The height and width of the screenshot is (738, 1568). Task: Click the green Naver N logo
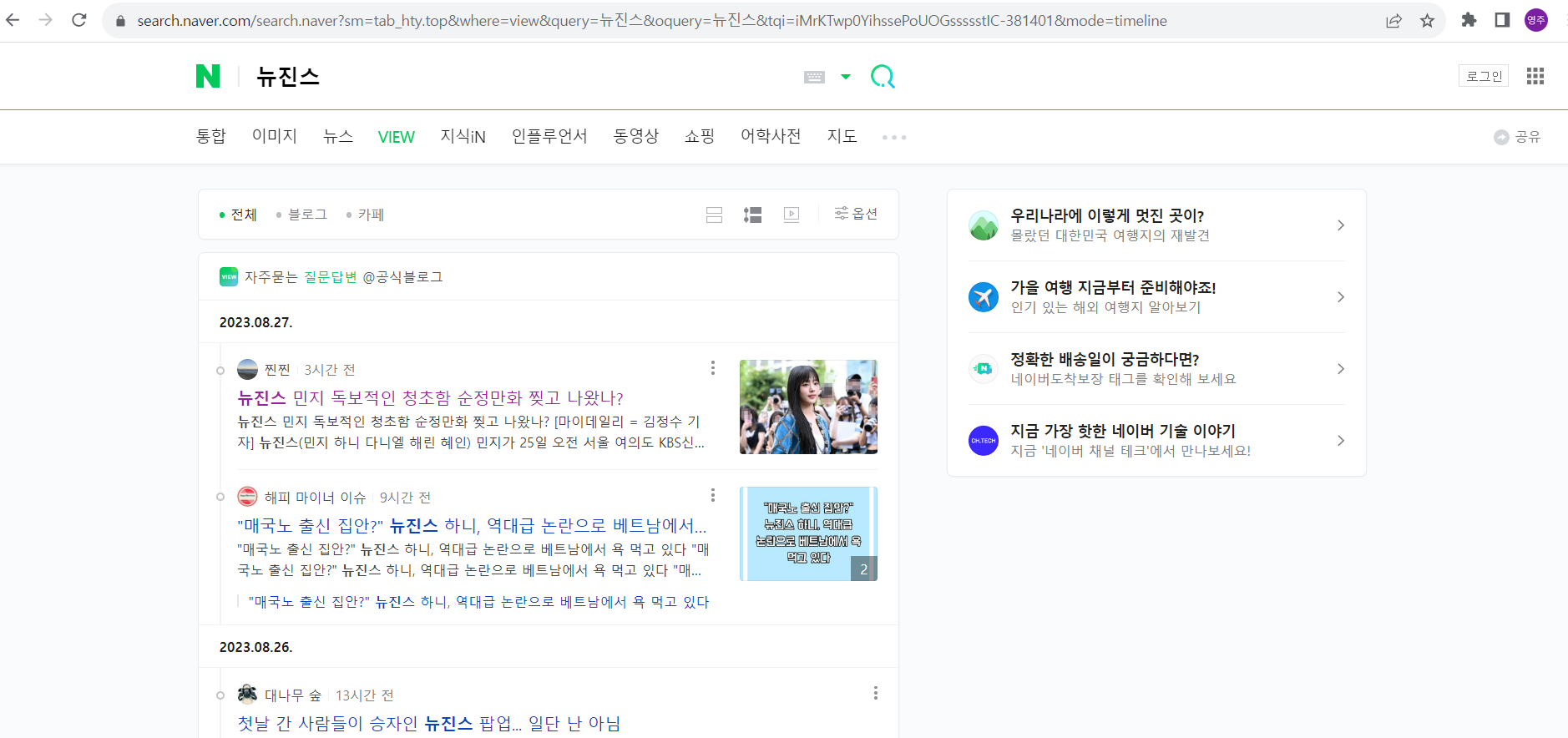208,76
